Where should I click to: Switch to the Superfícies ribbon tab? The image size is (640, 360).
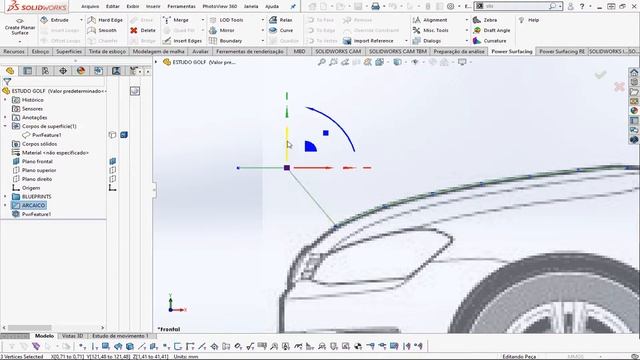pyautogui.click(x=69, y=51)
